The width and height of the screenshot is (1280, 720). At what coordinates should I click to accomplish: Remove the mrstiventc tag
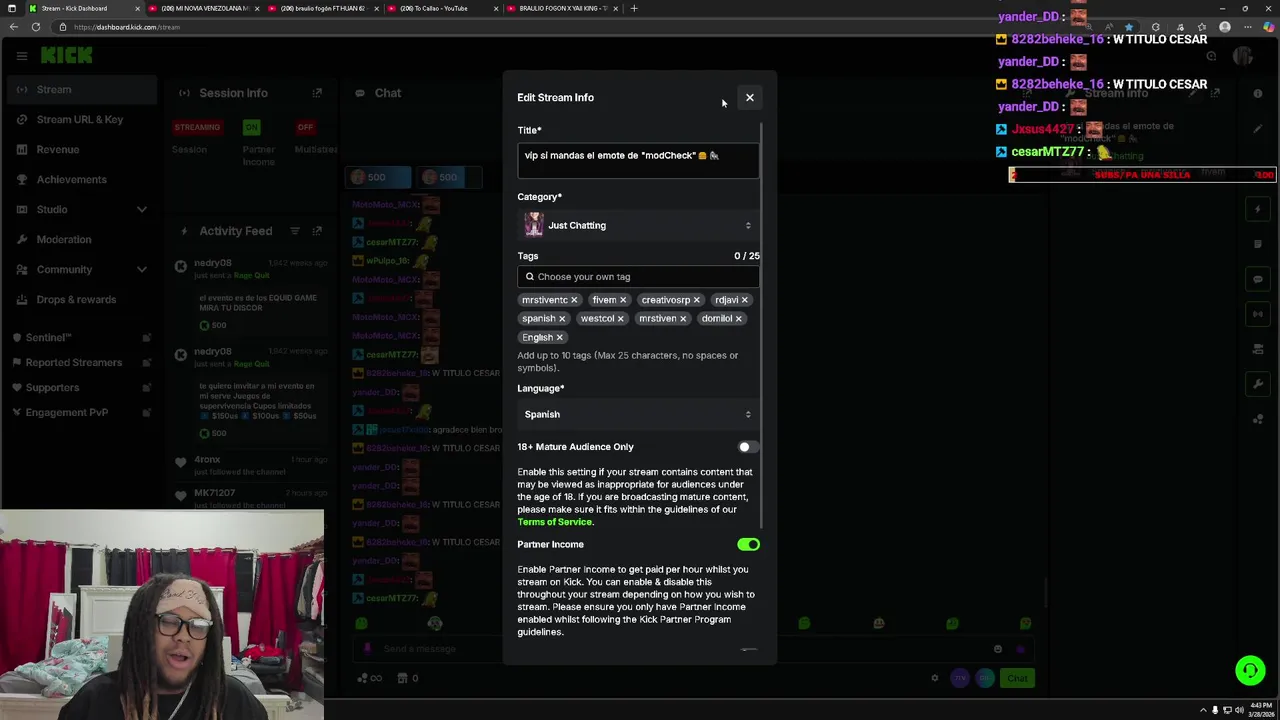point(574,300)
